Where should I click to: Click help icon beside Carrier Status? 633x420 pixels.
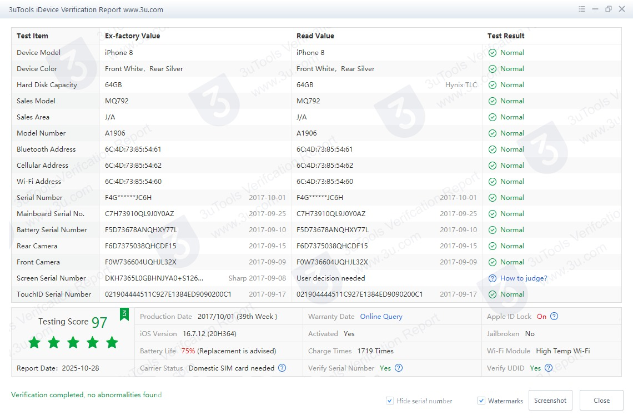(283, 368)
